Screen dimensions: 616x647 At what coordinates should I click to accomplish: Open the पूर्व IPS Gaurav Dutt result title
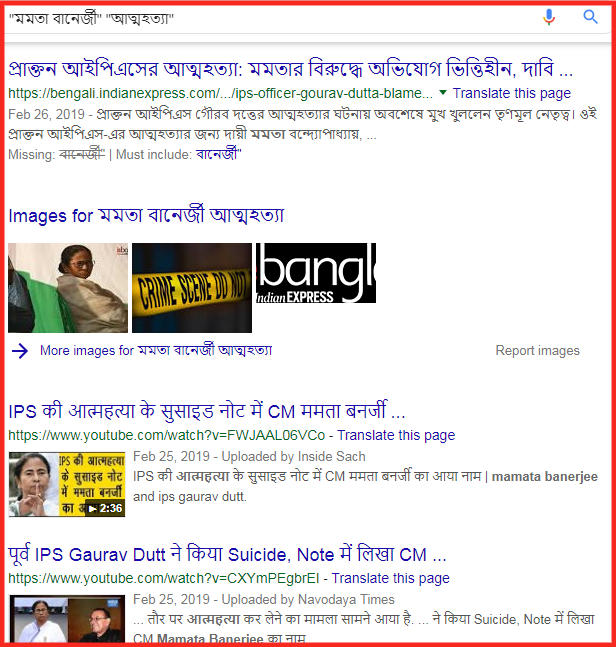(x=227, y=554)
